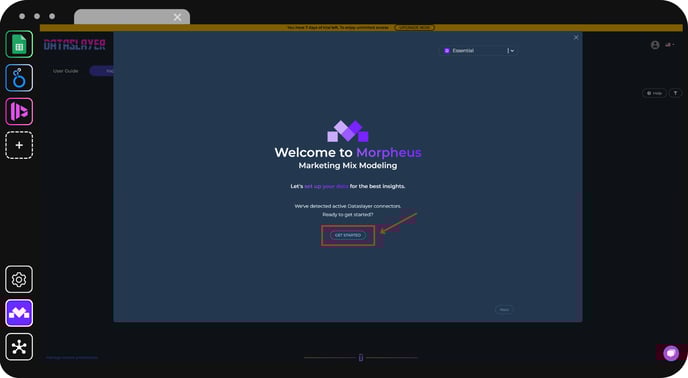Select the Morpheus icon in sidebar
The image size is (688, 378).
pos(19,313)
